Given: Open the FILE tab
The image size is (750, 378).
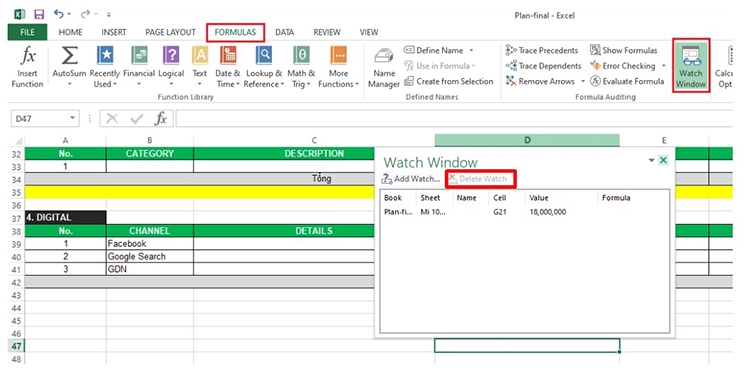Looking at the screenshot, I should 27,32.
